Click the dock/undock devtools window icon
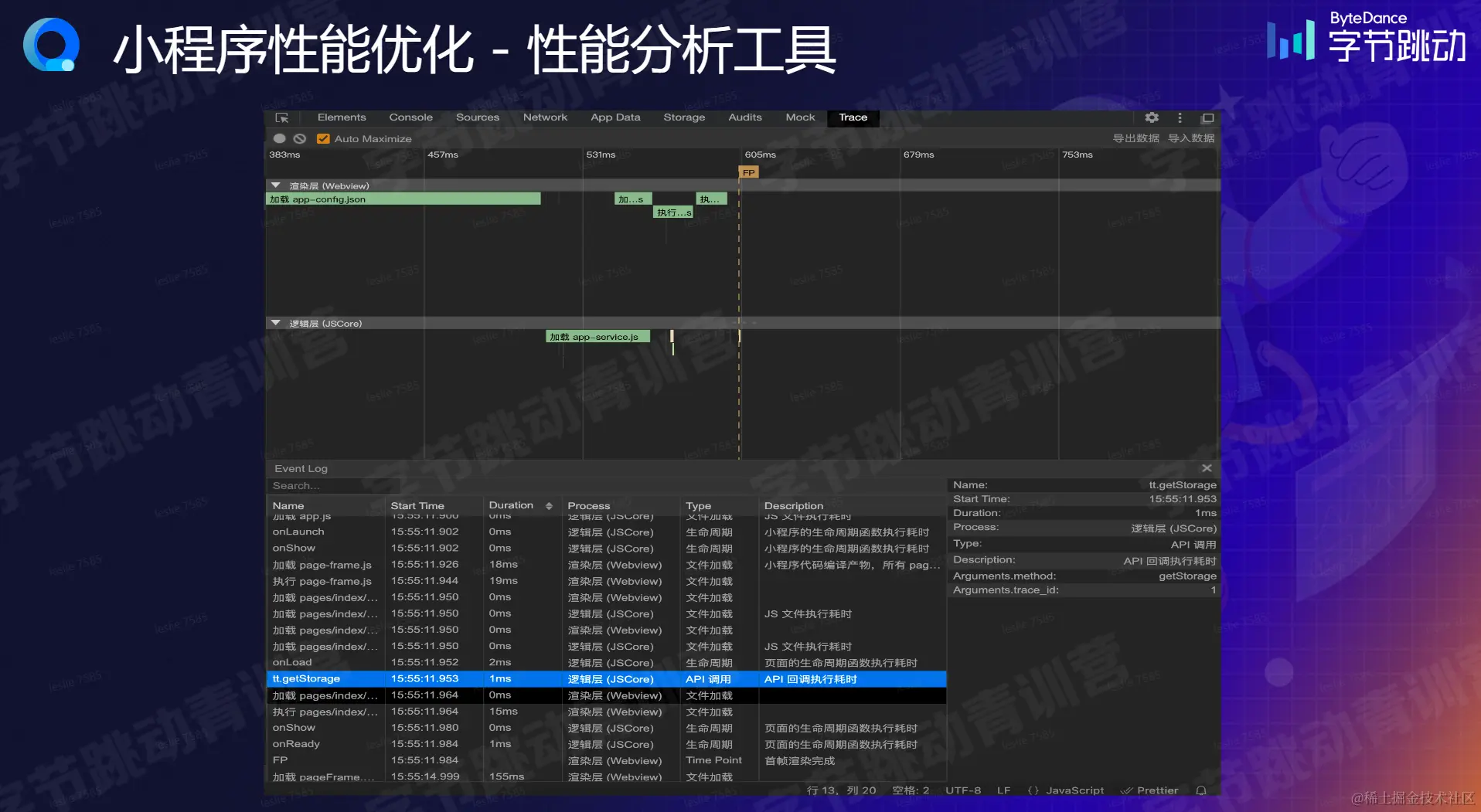 click(1207, 118)
